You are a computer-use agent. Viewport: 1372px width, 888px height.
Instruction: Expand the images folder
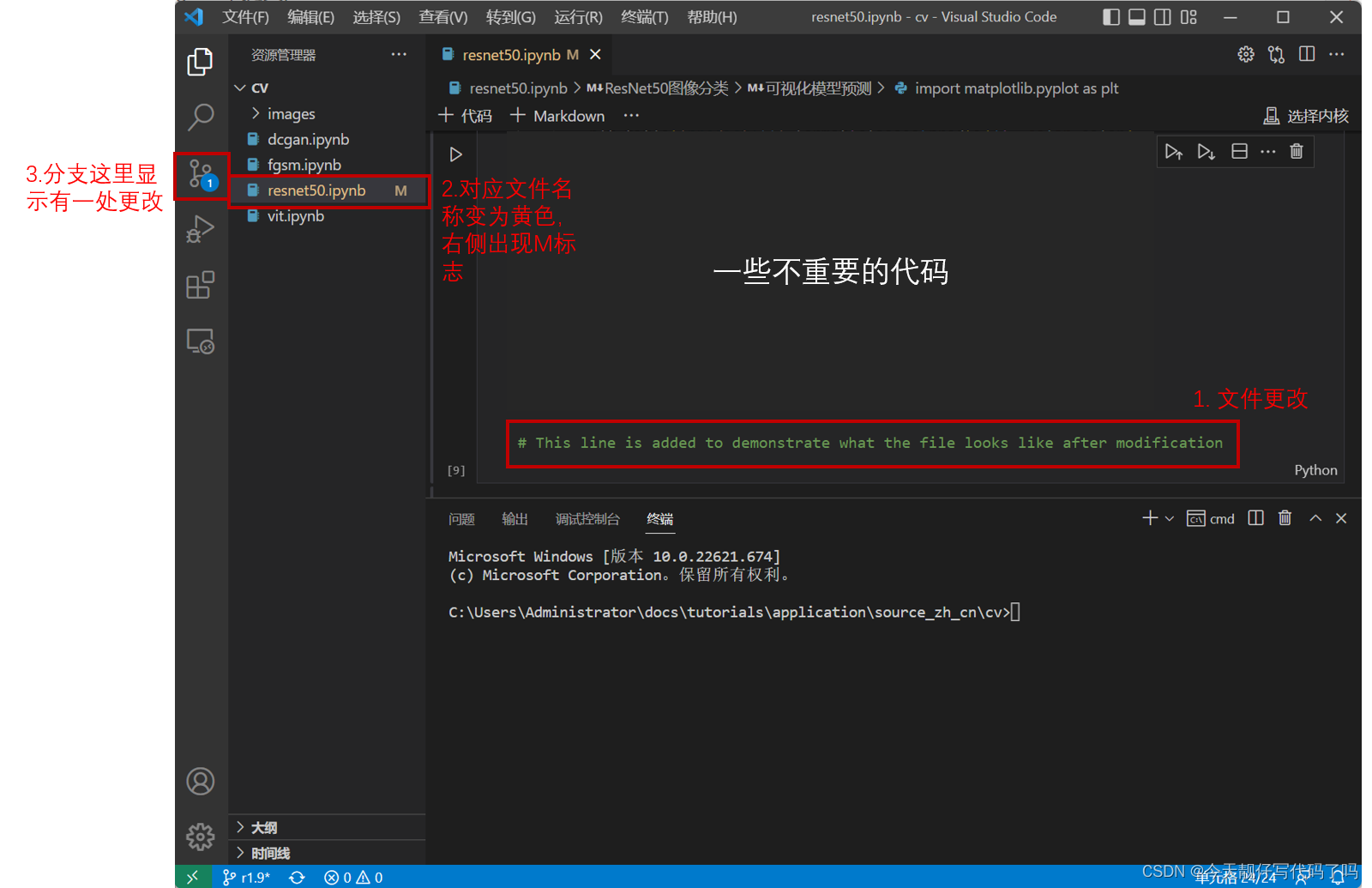(256, 112)
